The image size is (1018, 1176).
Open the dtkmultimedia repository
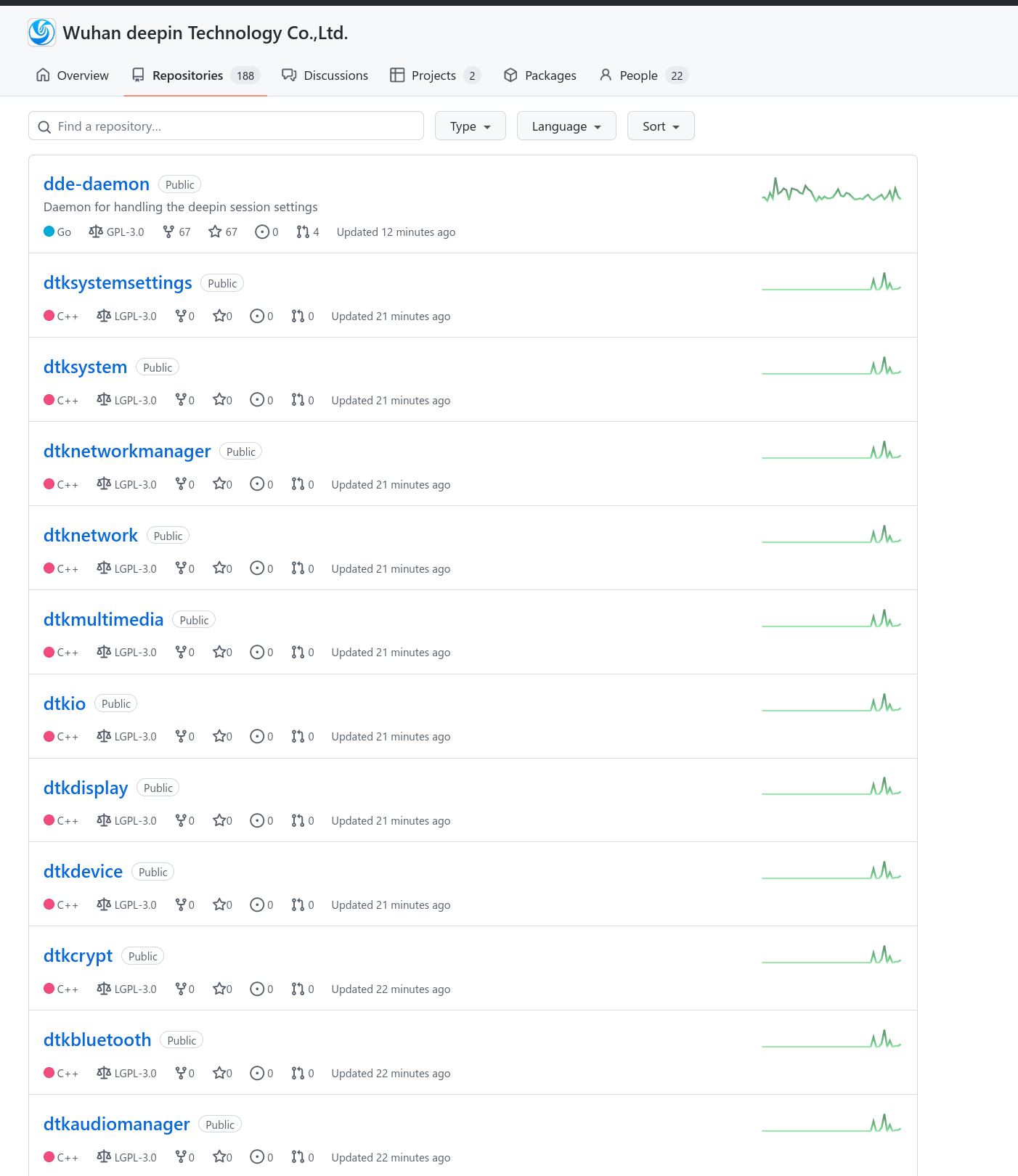pos(104,620)
